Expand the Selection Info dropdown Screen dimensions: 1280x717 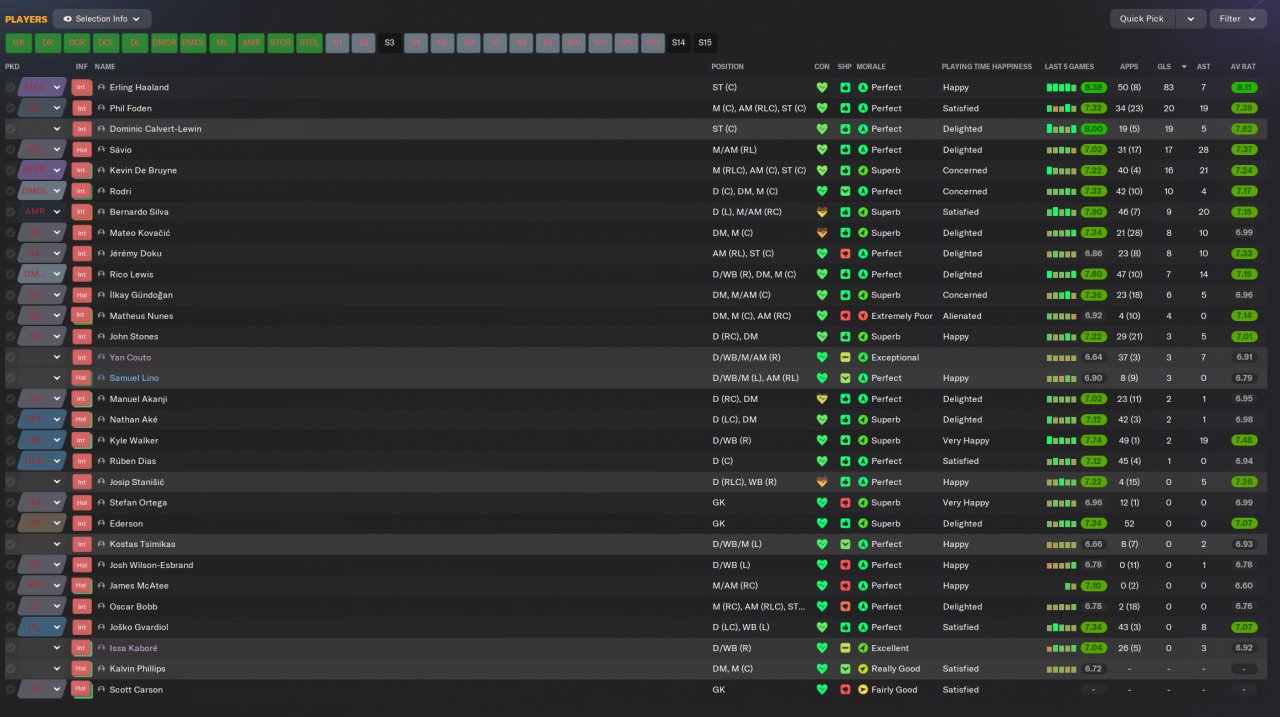pyautogui.click(x=137, y=19)
